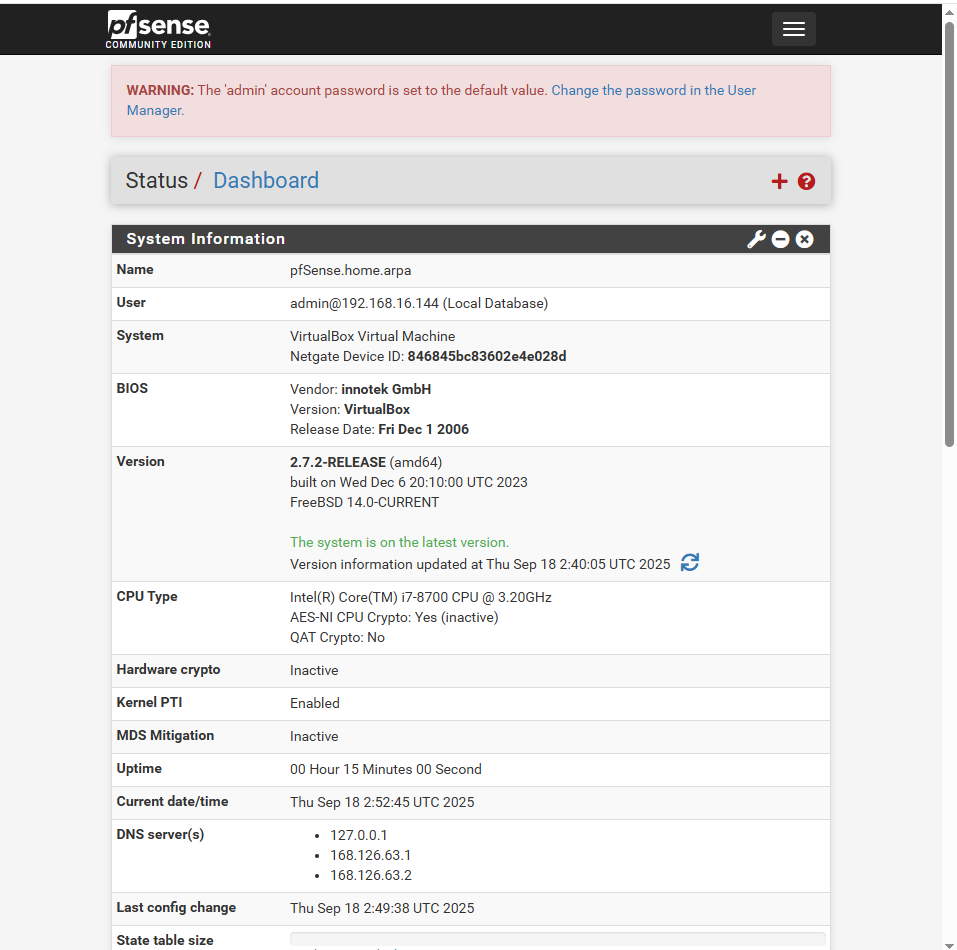
Task: Click the Kernel PTI Enabled value
Action: coord(314,704)
